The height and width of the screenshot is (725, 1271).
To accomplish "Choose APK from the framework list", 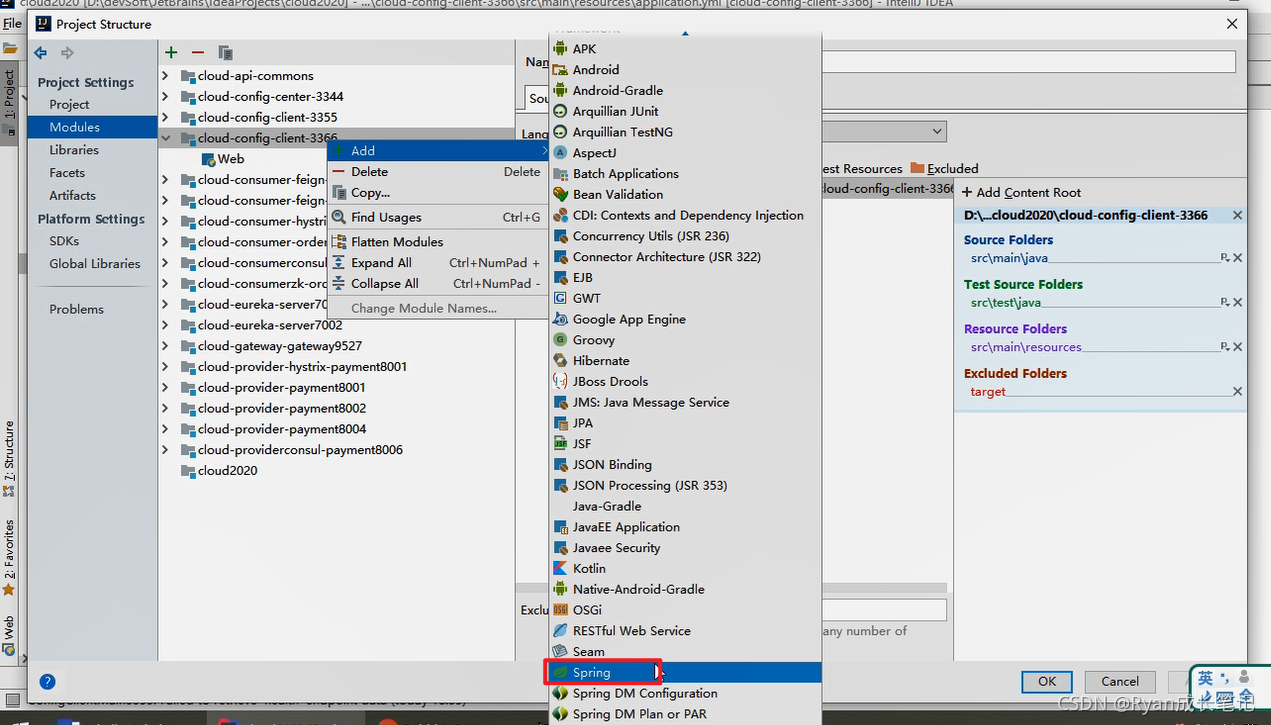I will [x=685, y=49].
